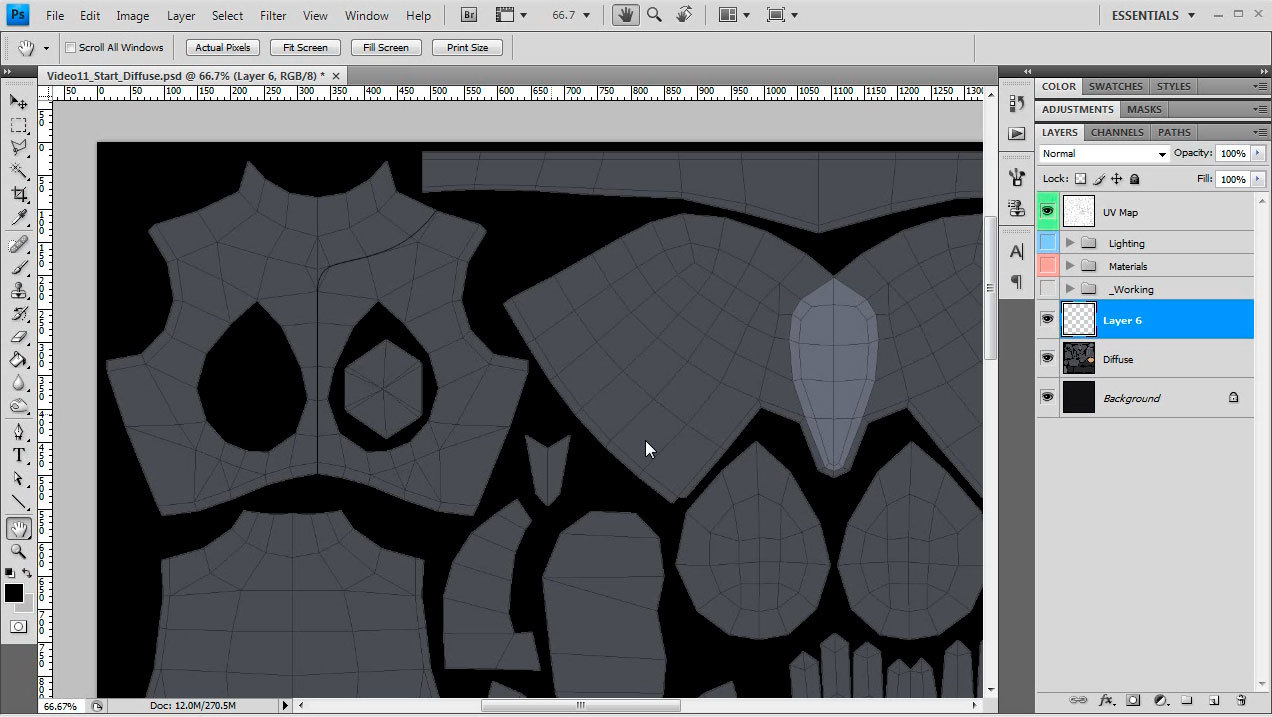Viewport: 1272px width, 717px height.
Task: Click the Launch Bridge icon
Action: tap(468, 15)
